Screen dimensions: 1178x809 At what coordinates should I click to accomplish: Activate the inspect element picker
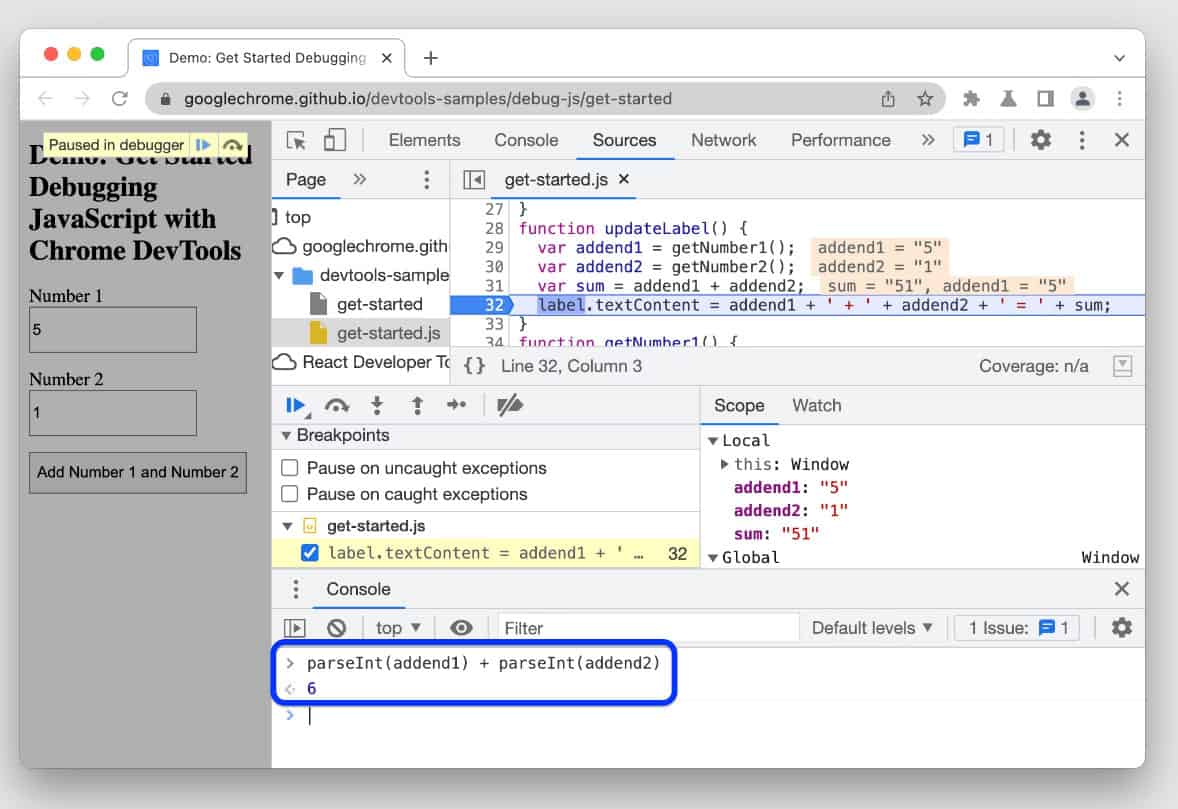click(296, 140)
